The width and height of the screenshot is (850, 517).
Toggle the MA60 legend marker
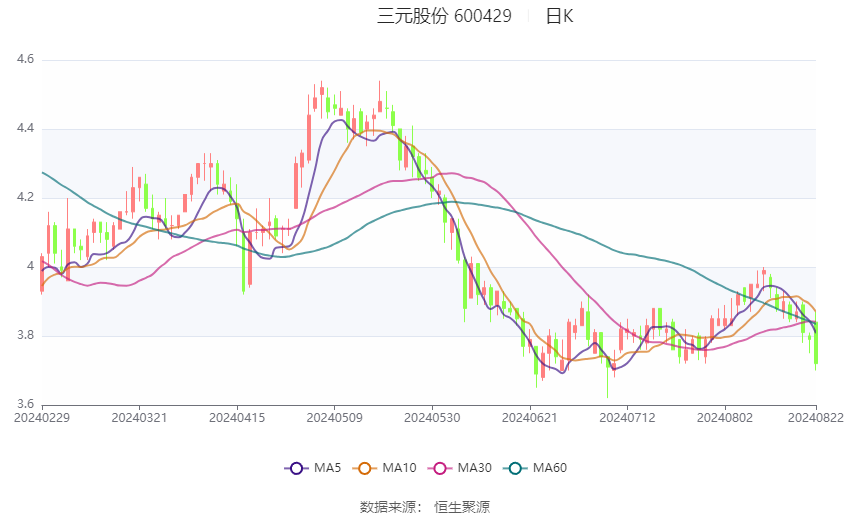tap(515, 468)
